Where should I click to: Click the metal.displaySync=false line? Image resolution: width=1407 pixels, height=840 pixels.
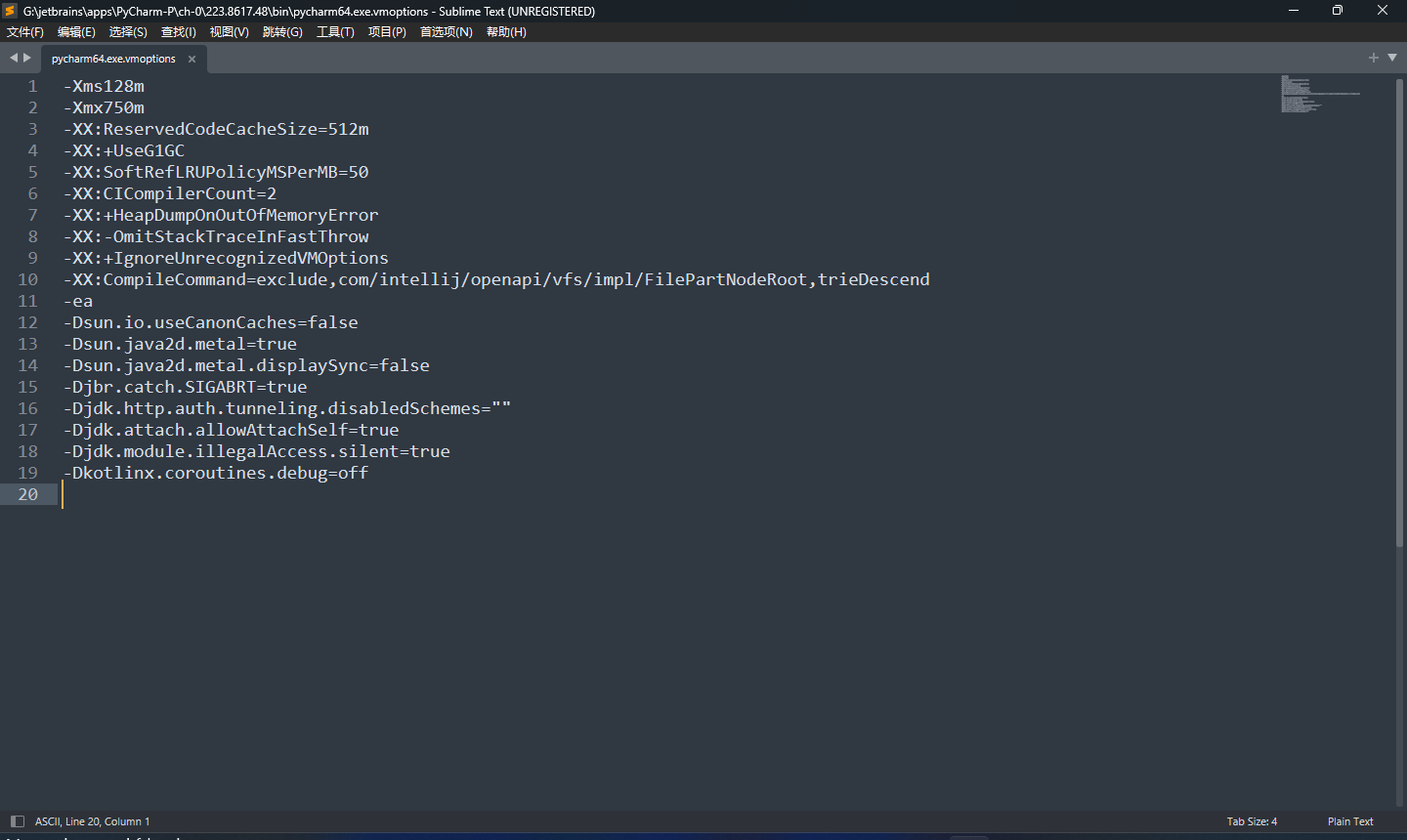tap(246, 365)
